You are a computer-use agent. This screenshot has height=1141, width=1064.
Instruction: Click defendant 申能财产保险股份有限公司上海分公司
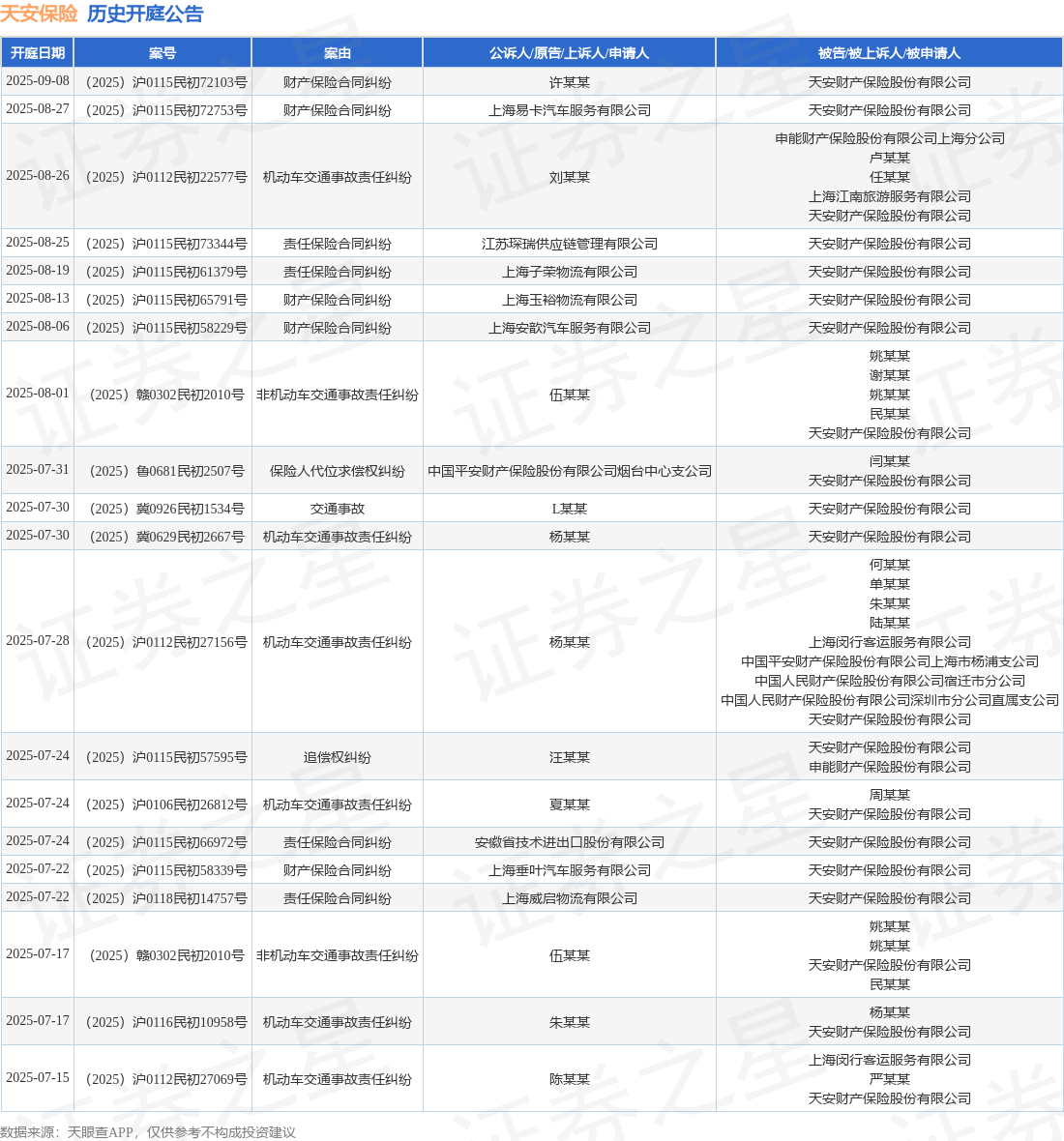click(x=889, y=138)
